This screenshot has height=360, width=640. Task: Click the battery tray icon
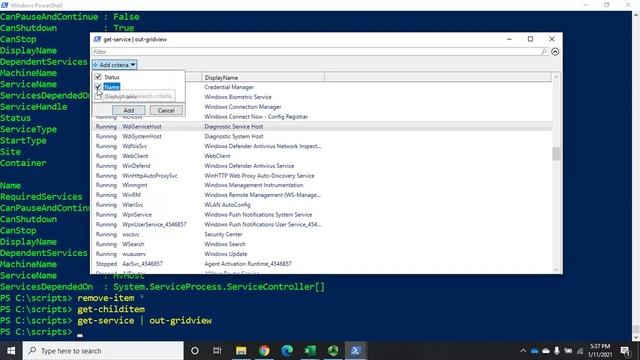pos(568,351)
